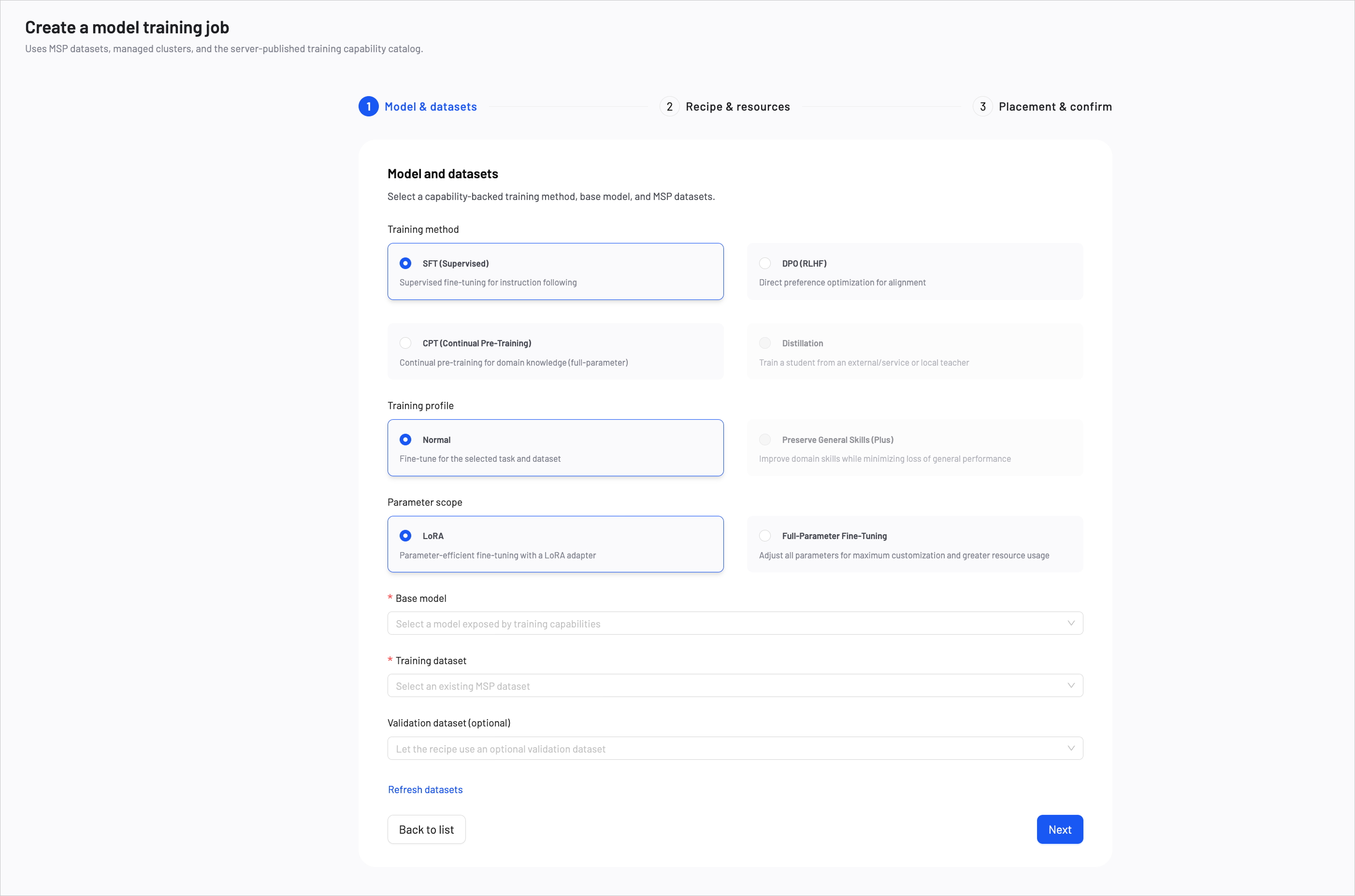Choose Preserve General Skills (Plus) radio
This screenshot has height=896, width=1355.
tap(765, 440)
